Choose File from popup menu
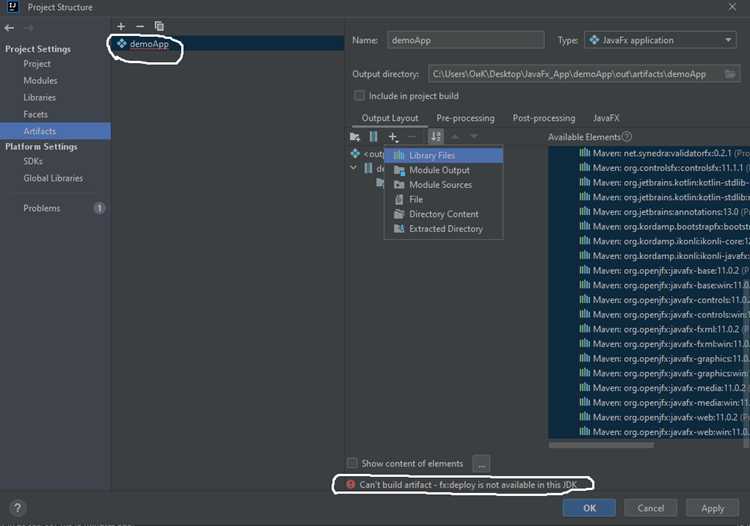Image resolution: width=750 pixels, height=526 pixels. (x=443, y=199)
